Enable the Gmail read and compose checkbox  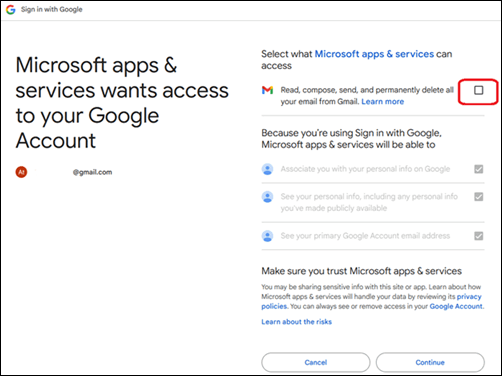[479, 90]
